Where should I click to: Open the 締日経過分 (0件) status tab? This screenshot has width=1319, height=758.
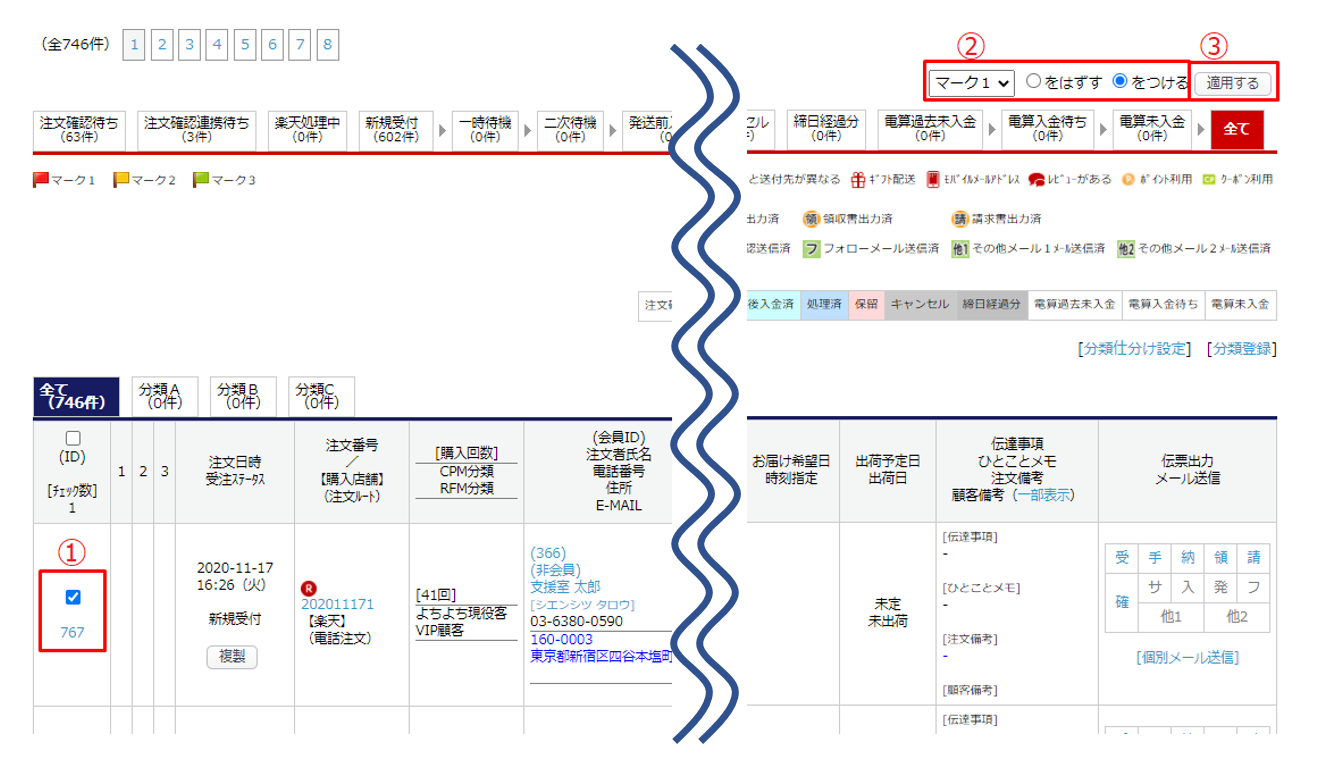[826, 129]
